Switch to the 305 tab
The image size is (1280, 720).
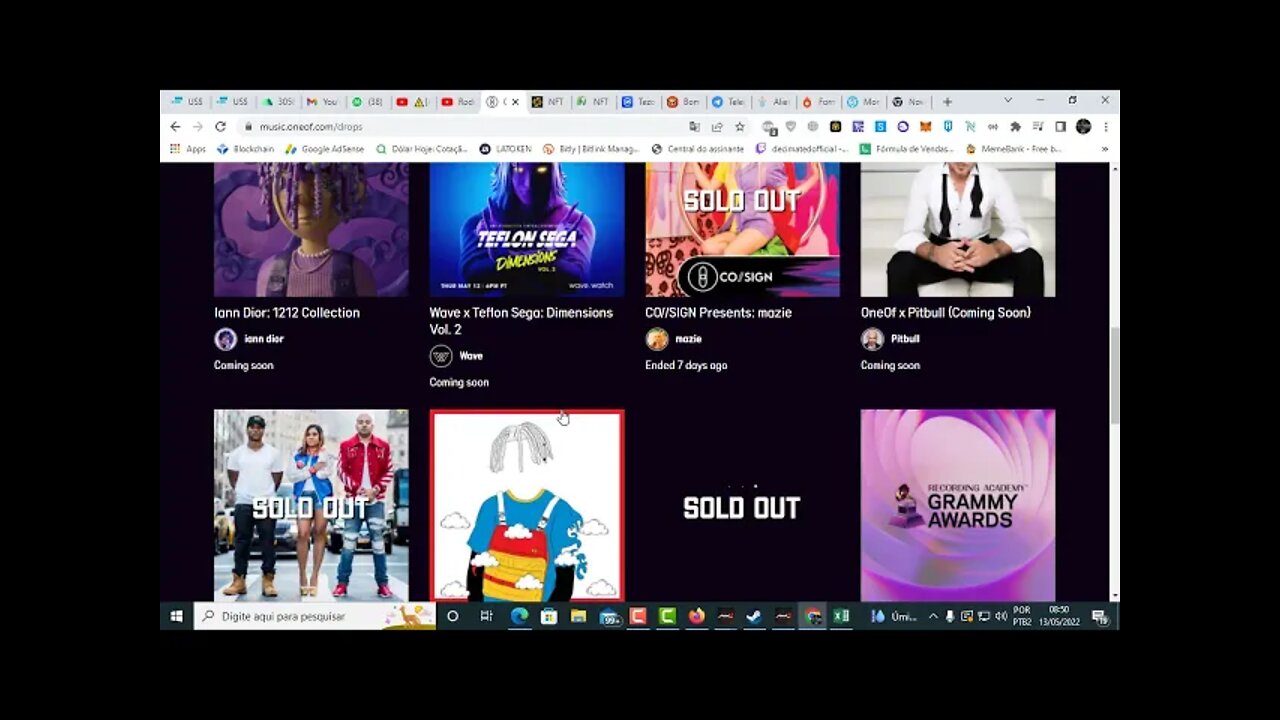[277, 102]
